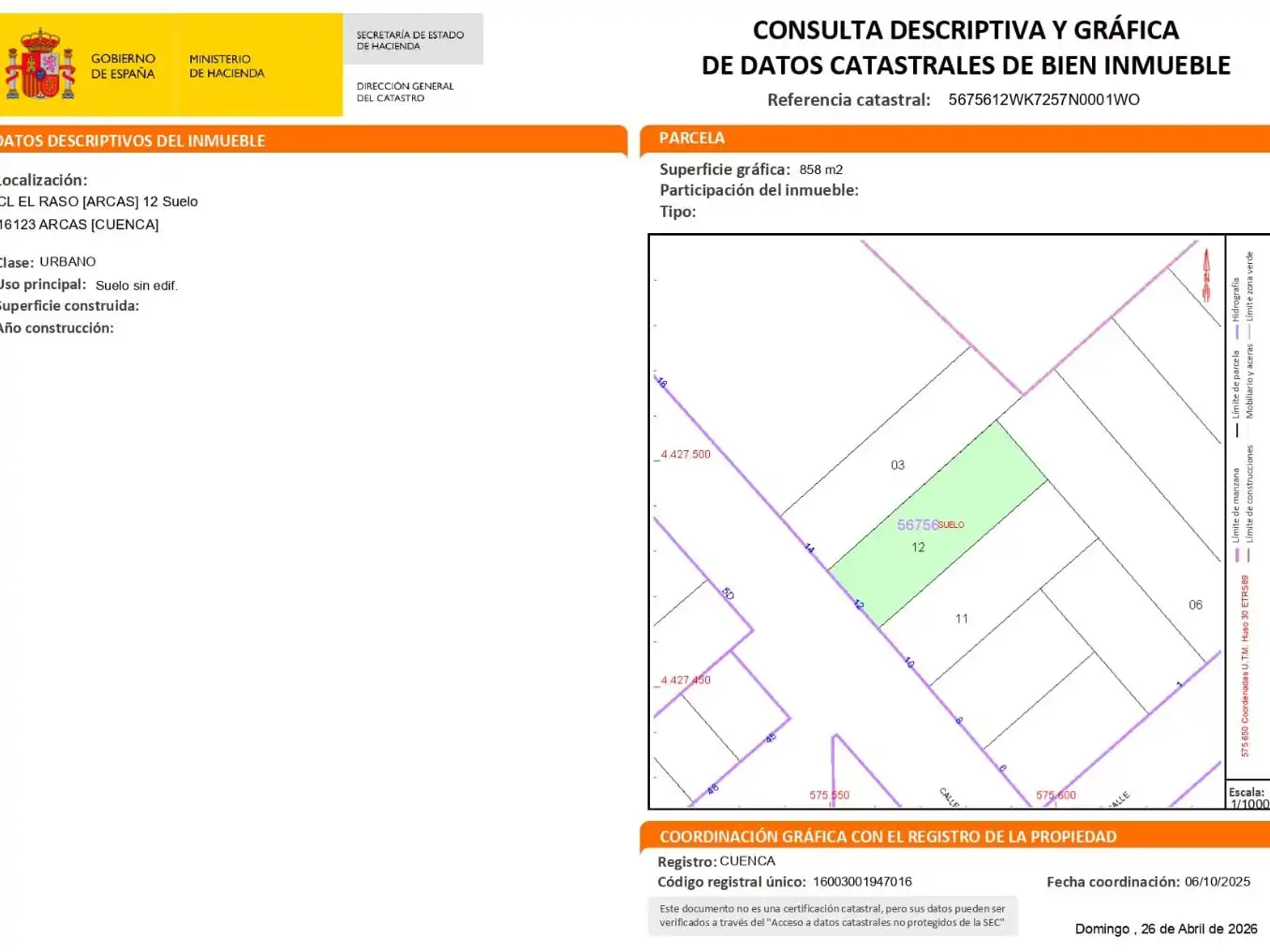The image size is (1270, 952).
Task: Click the 'Uso principal:' label
Action: tap(43, 285)
